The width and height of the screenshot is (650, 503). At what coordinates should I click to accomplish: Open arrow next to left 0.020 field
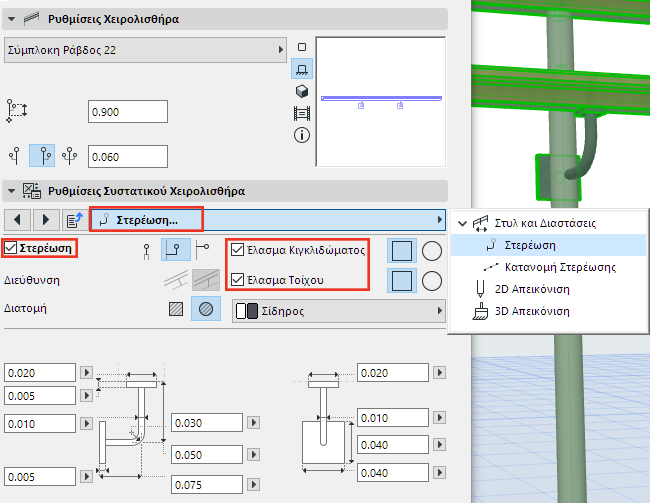87,372
